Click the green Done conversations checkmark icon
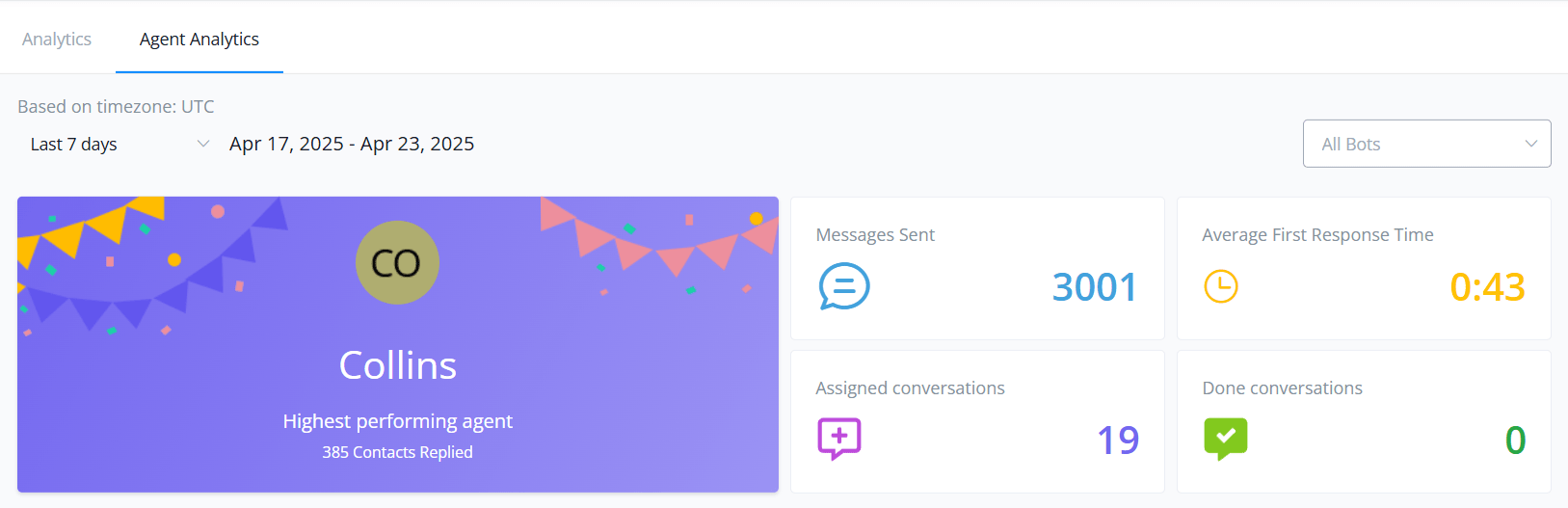This screenshot has height=508, width=1568. [x=1226, y=439]
